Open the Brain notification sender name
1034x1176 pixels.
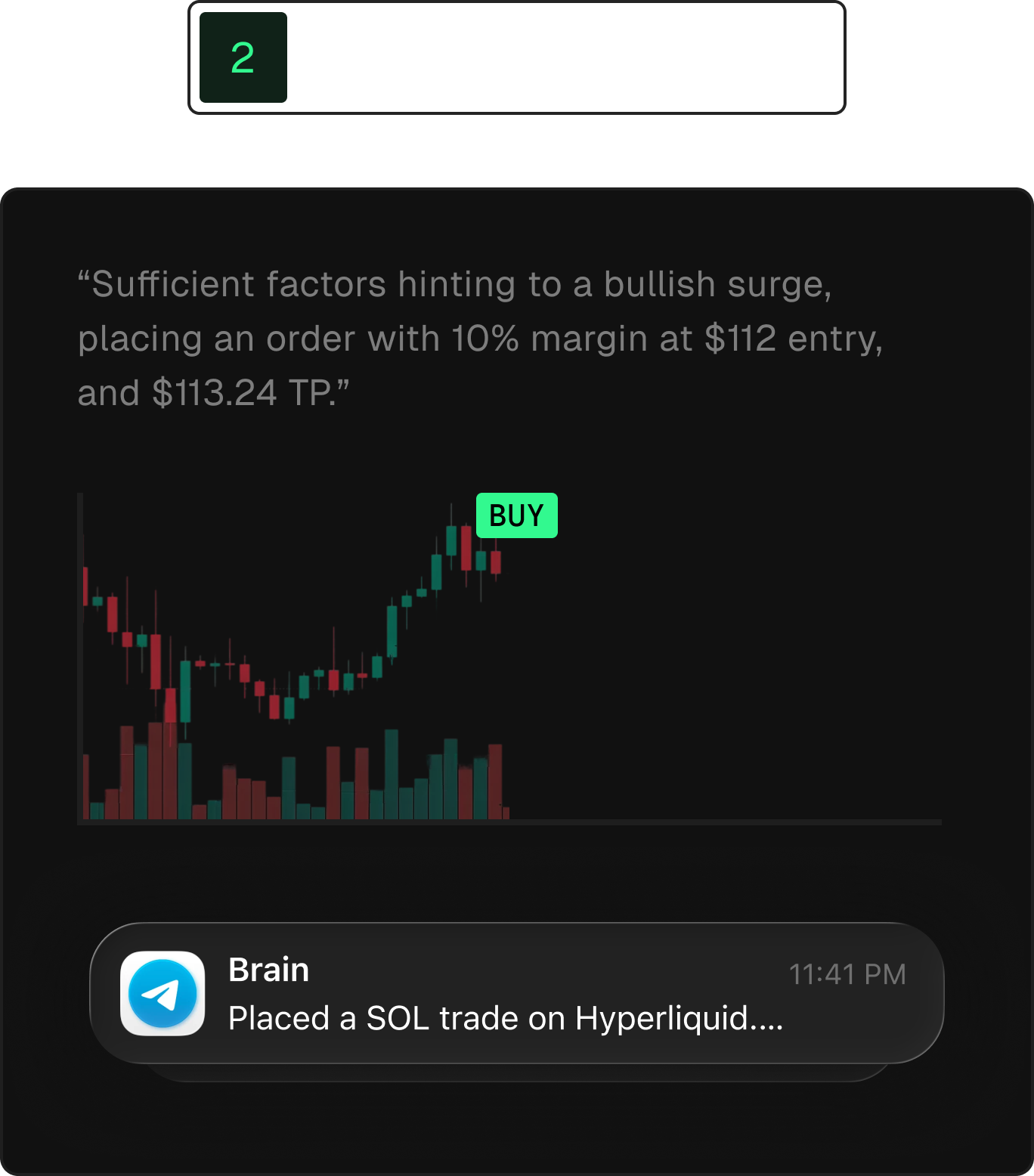click(x=268, y=970)
